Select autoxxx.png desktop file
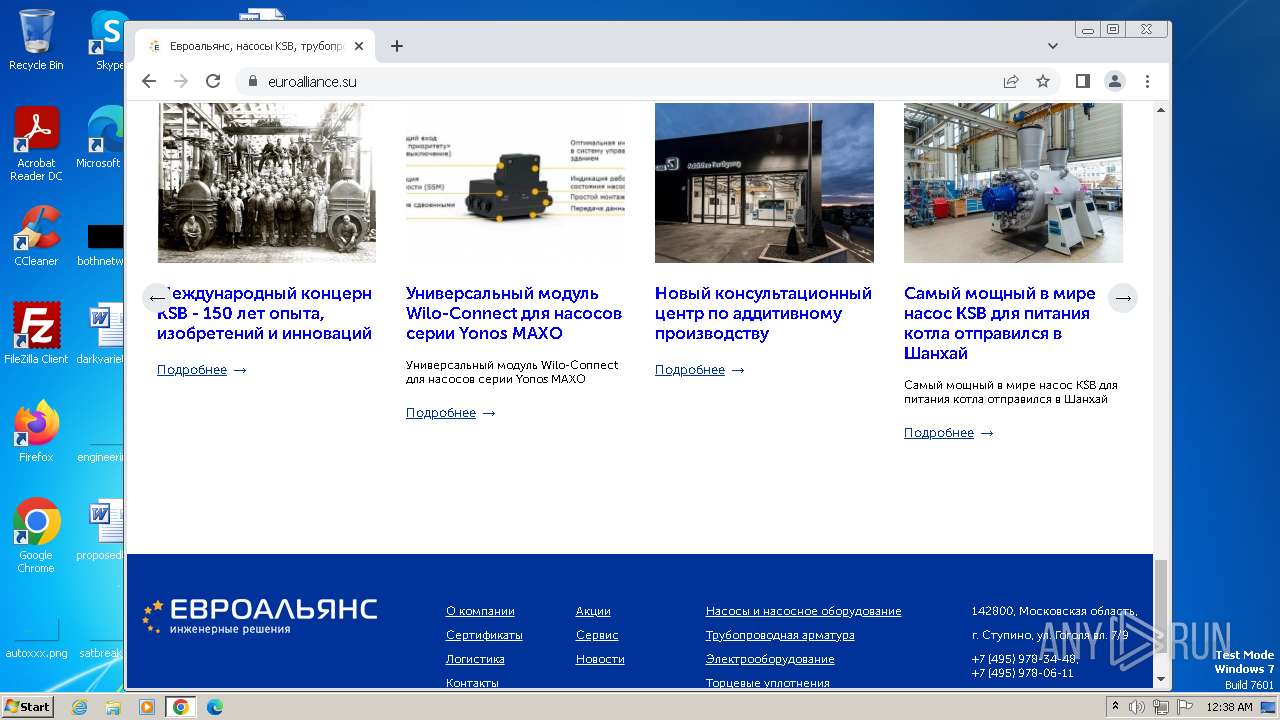The width and height of the screenshot is (1280, 720). pos(36,640)
